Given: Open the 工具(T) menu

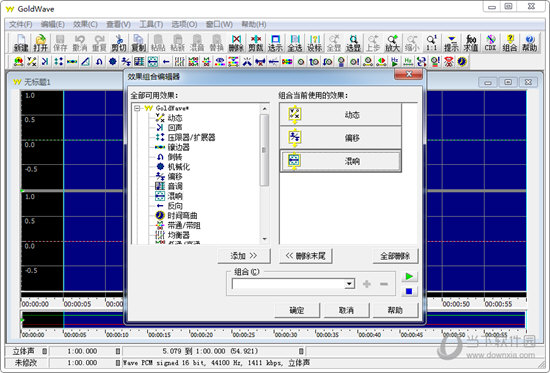Looking at the screenshot, I should click(151, 24).
